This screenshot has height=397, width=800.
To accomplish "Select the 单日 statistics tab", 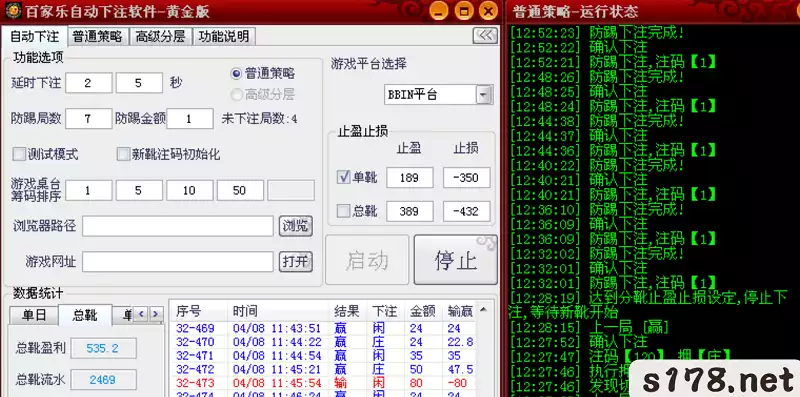I will 34,315.
